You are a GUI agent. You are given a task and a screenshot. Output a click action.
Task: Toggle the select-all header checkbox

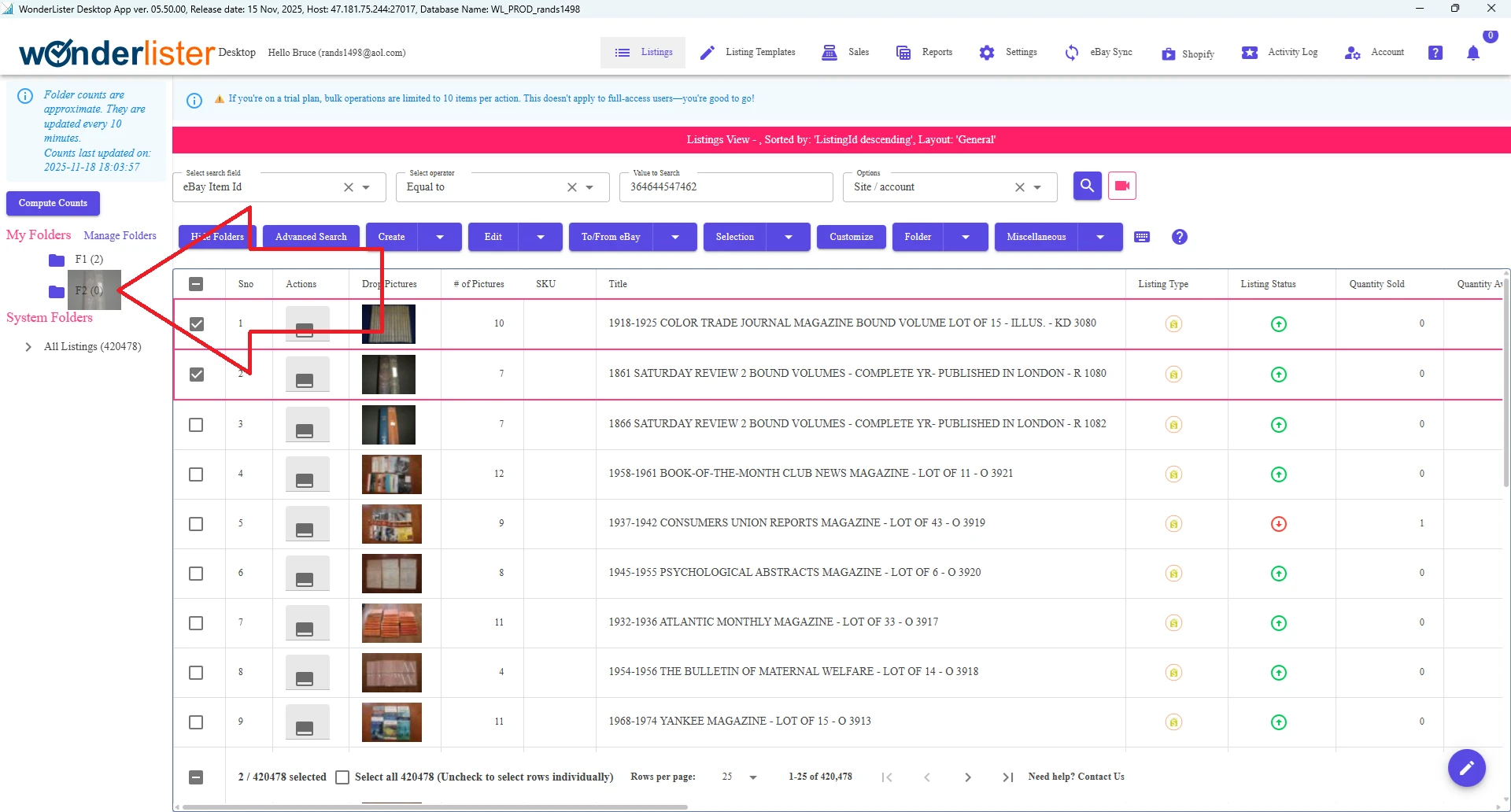[x=196, y=283]
